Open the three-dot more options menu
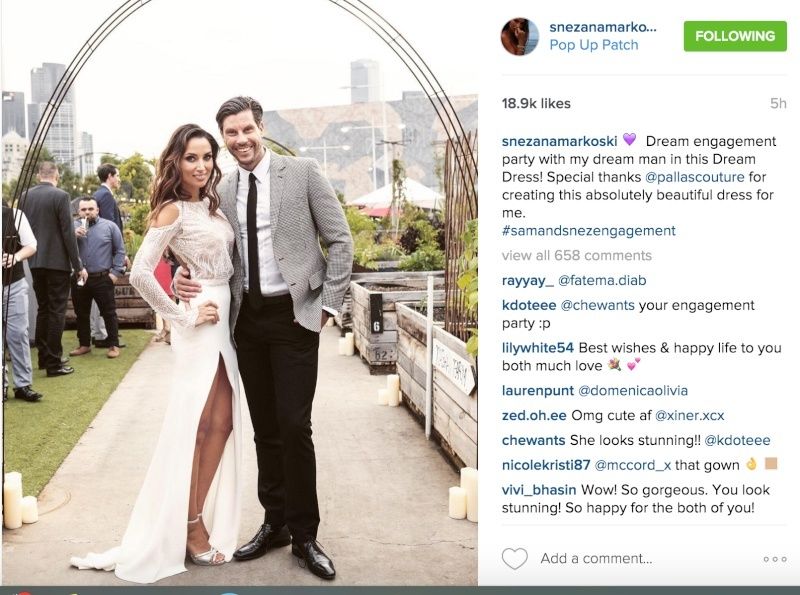800x595 pixels. pos(774,559)
